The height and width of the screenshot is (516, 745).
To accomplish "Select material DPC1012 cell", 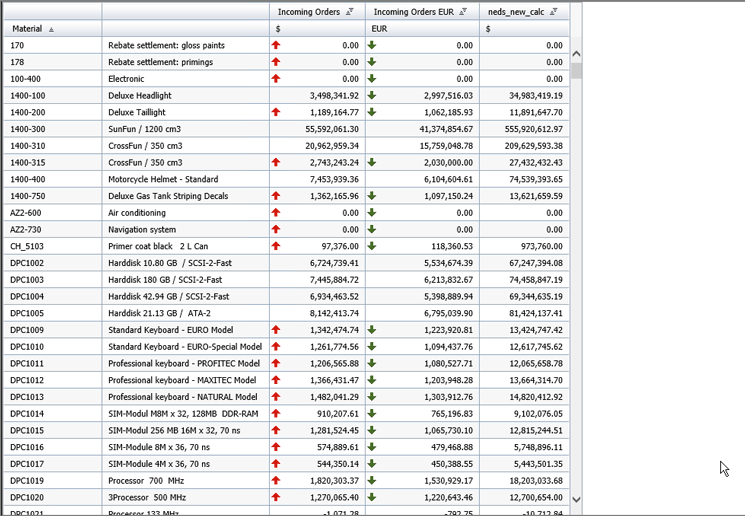I will point(52,380).
